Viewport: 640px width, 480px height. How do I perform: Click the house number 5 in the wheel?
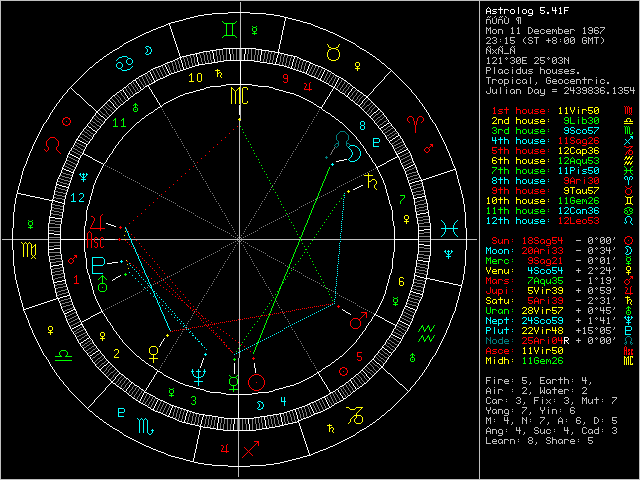pos(359,357)
